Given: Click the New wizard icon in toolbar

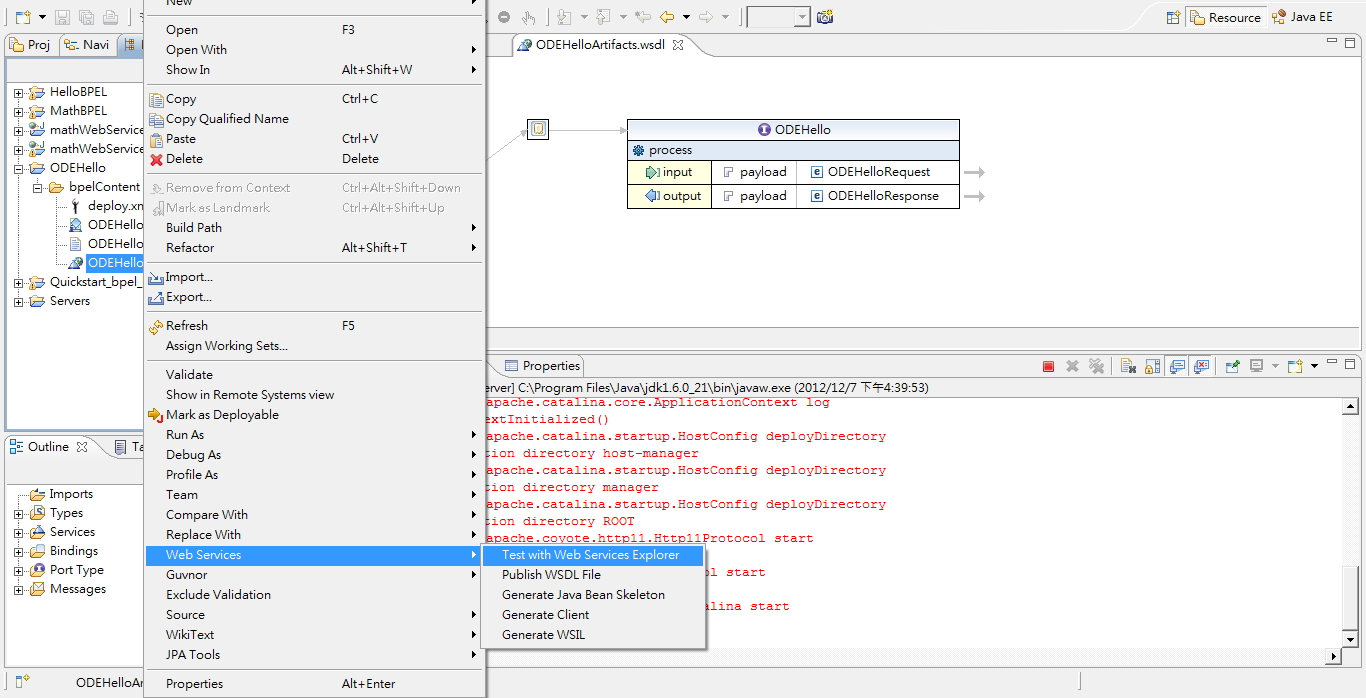Looking at the screenshot, I should point(22,17).
